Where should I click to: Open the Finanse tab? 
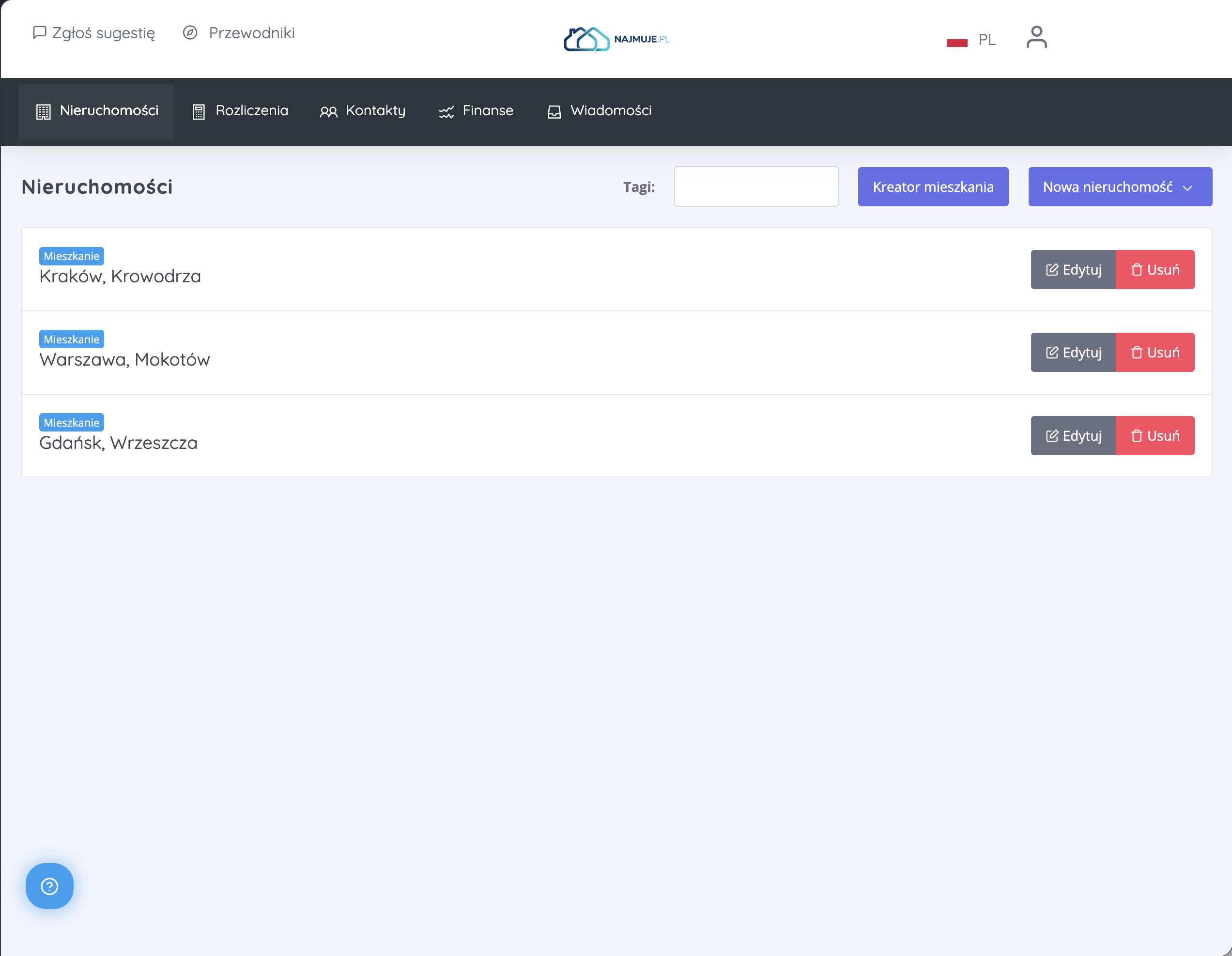click(x=476, y=111)
